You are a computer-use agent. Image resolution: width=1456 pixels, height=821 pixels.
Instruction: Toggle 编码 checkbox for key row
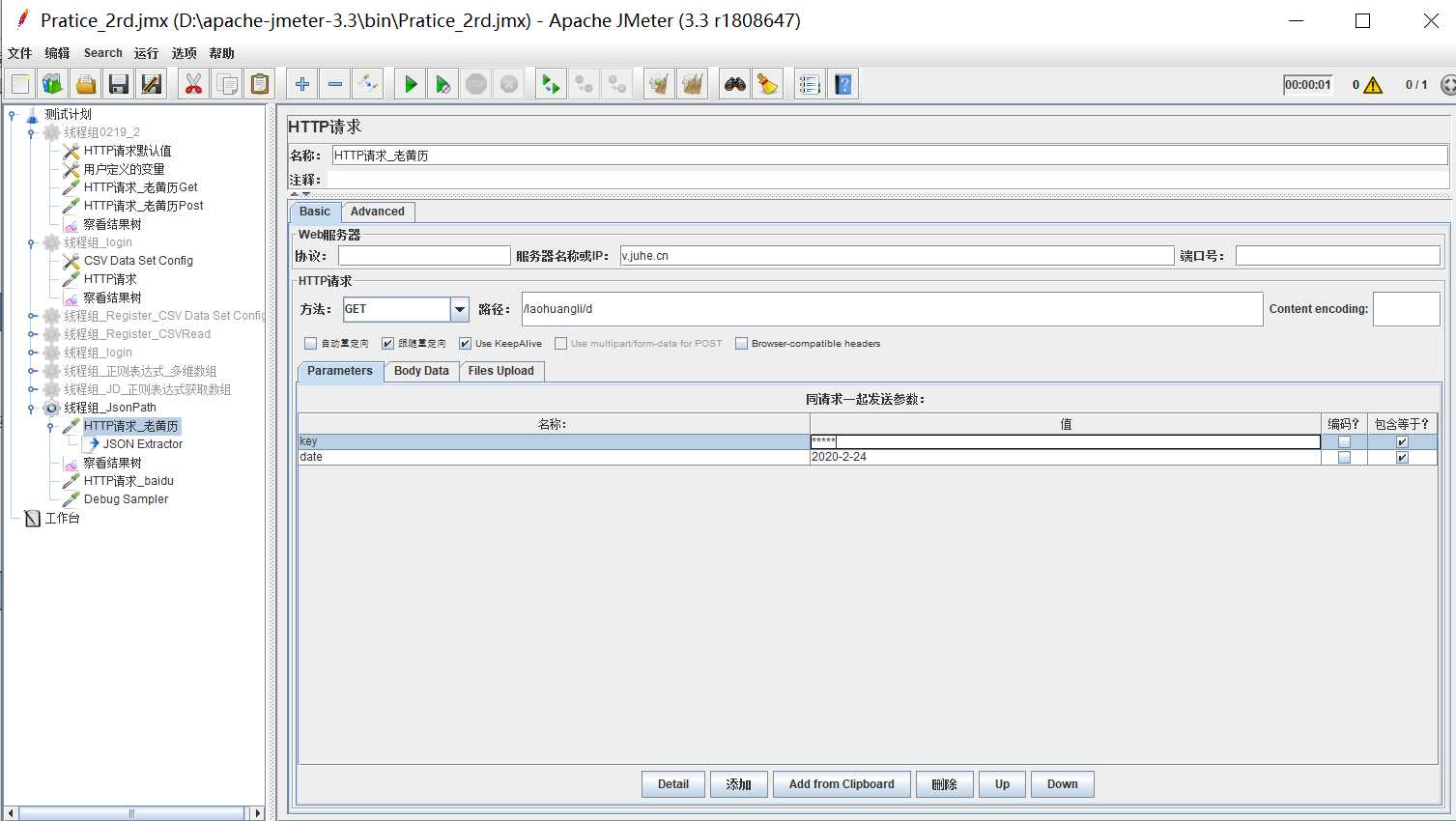point(1344,441)
